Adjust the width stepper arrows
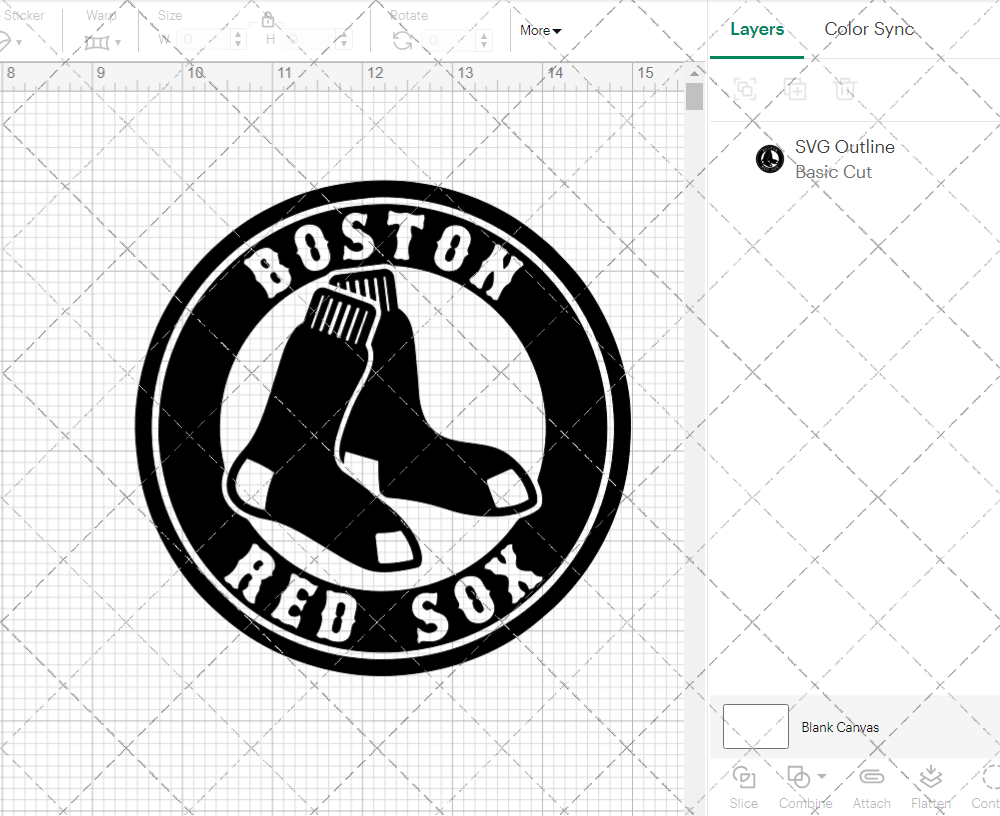The image size is (1000, 816). point(238,40)
